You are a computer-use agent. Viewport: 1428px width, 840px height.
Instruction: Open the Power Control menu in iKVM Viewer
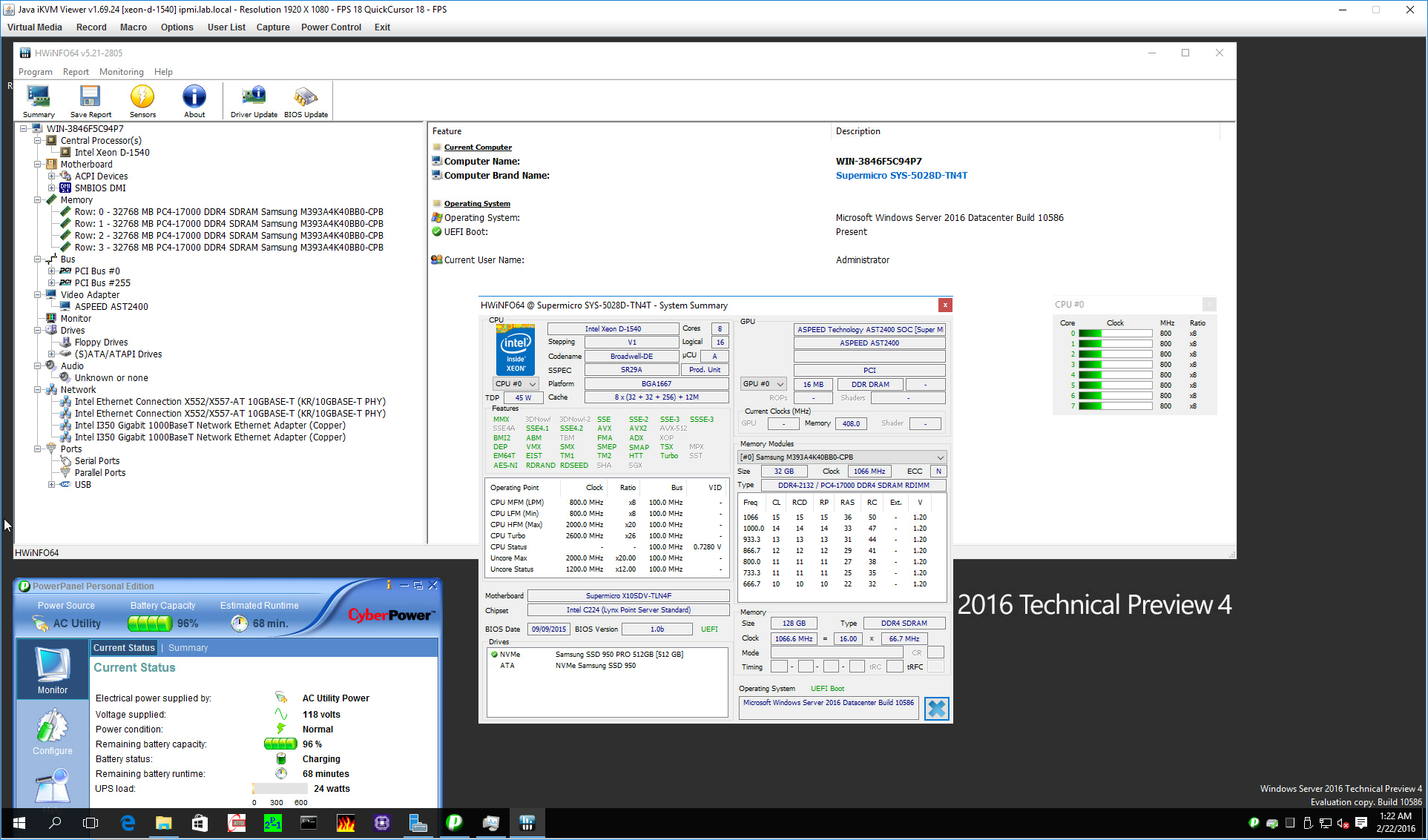coord(331,27)
